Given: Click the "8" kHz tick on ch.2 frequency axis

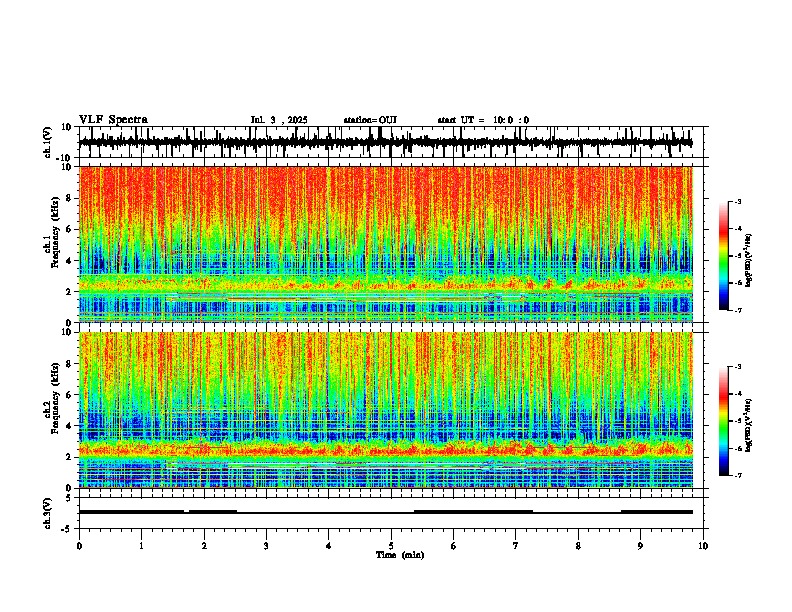Looking at the screenshot, I should click(x=69, y=364).
